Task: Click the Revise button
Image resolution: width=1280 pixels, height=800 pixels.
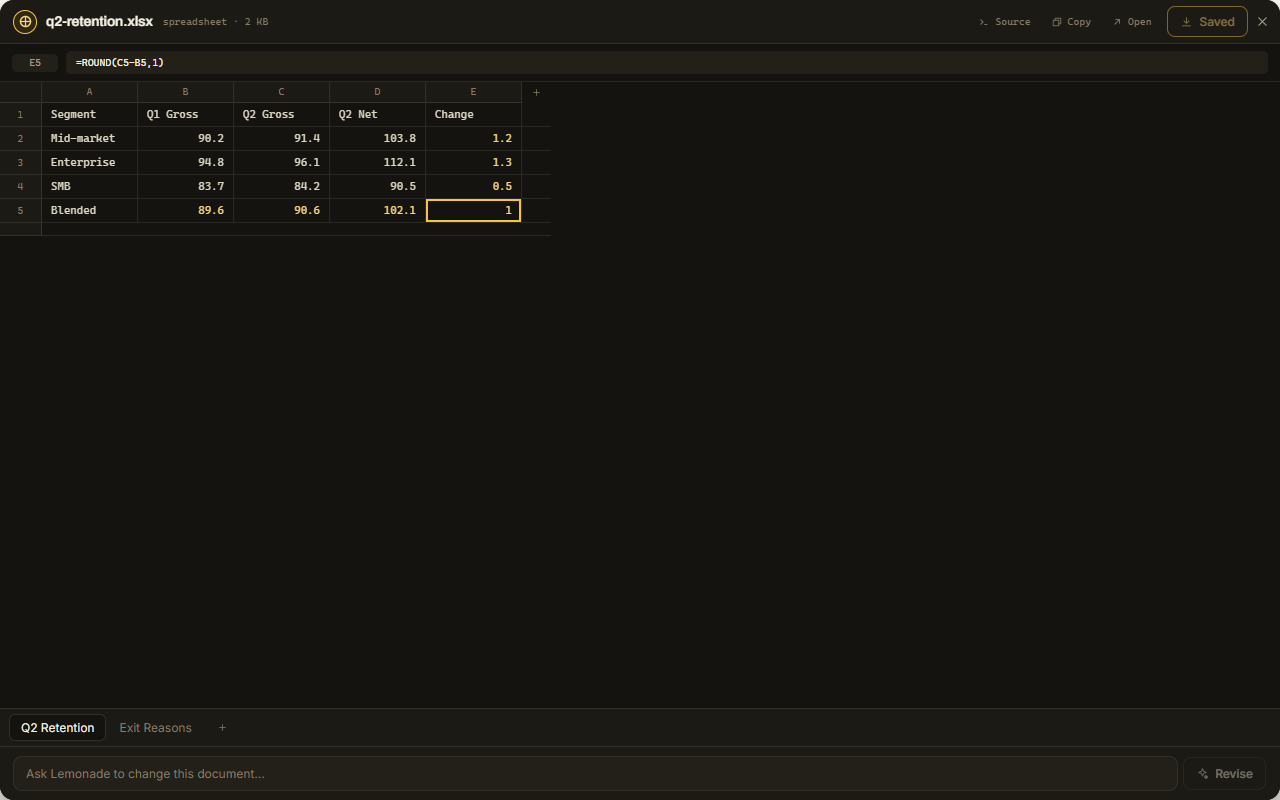Action: tap(1225, 774)
